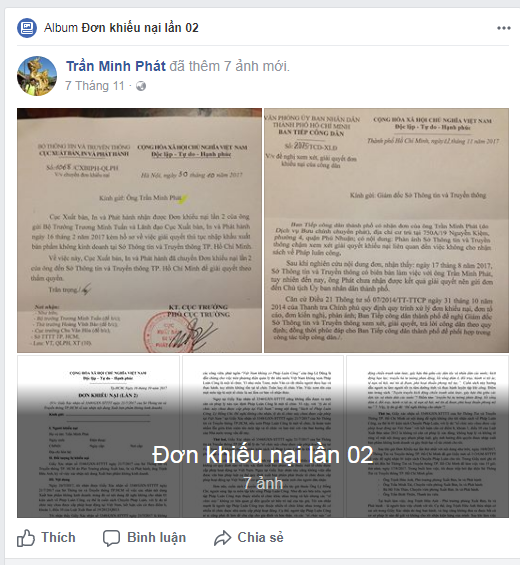Viewport: 520px width, 565px height.
Task: Open the Đơn khiếu nại first page thumbnail
Action: coord(98,436)
